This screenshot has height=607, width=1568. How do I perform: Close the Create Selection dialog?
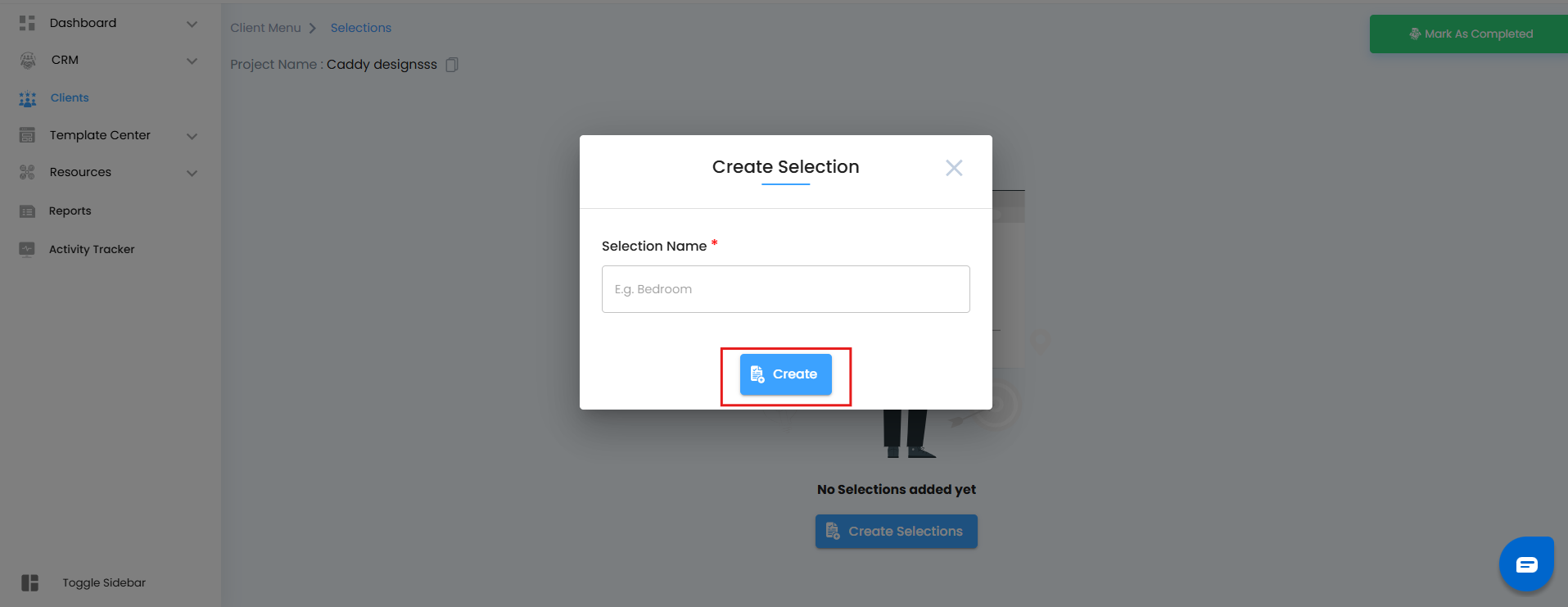[954, 168]
